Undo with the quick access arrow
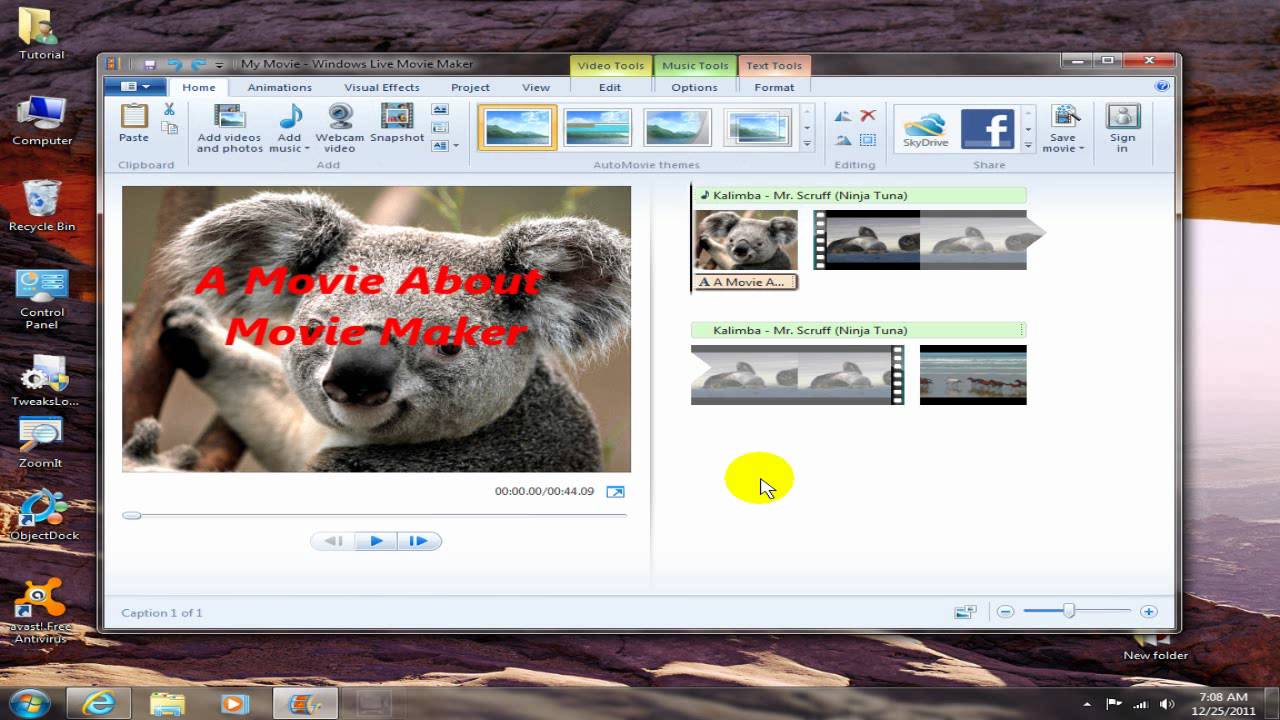1280x720 pixels. pos(174,65)
